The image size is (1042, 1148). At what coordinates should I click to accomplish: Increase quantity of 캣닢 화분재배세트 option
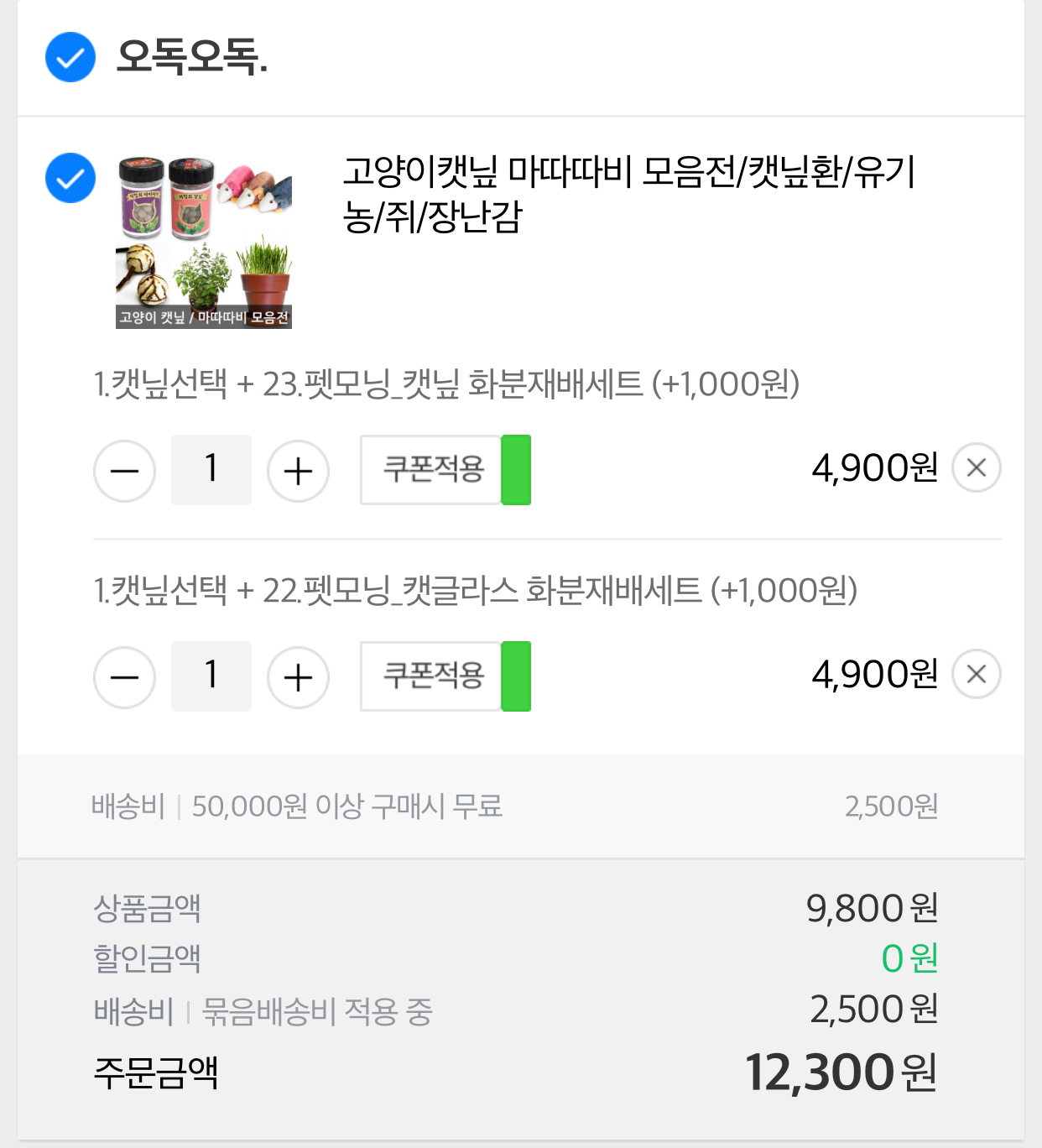click(298, 471)
